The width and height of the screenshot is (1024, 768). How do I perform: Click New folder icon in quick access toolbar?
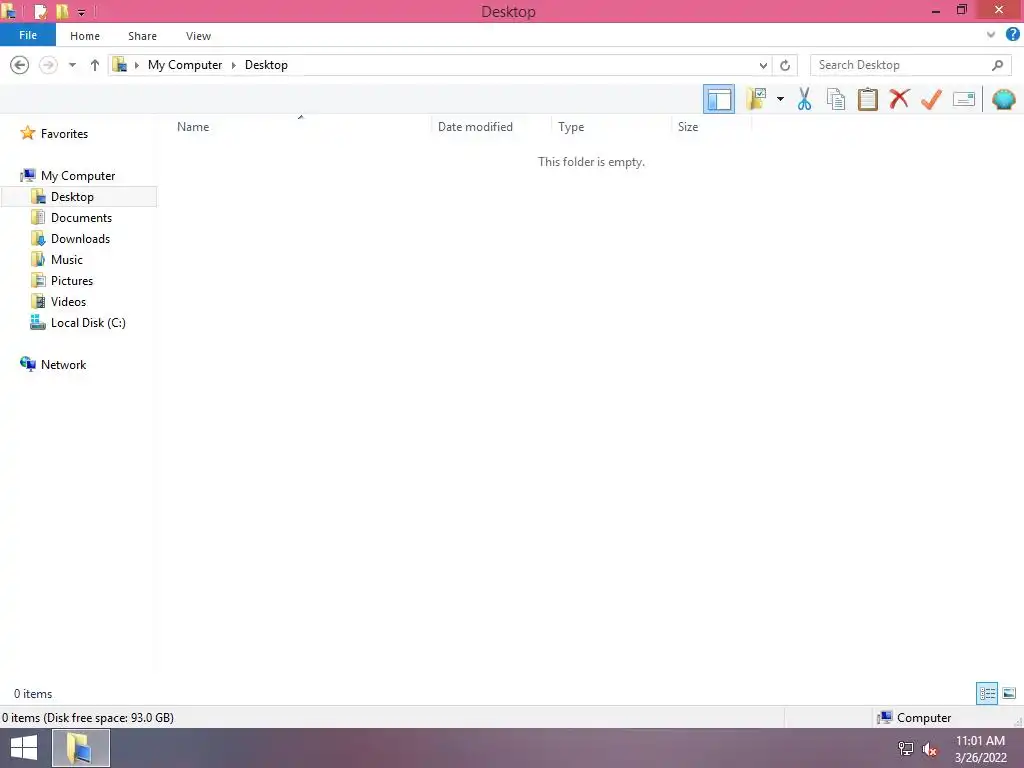62,11
